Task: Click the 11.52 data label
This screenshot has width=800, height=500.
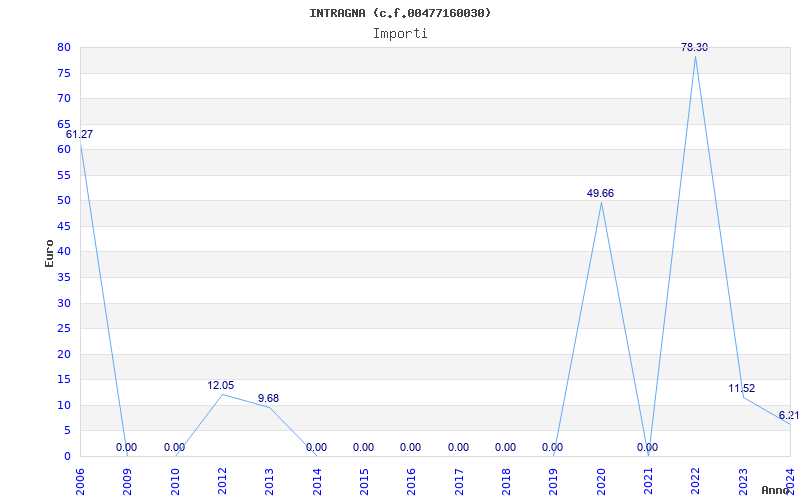Action: (x=741, y=389)
